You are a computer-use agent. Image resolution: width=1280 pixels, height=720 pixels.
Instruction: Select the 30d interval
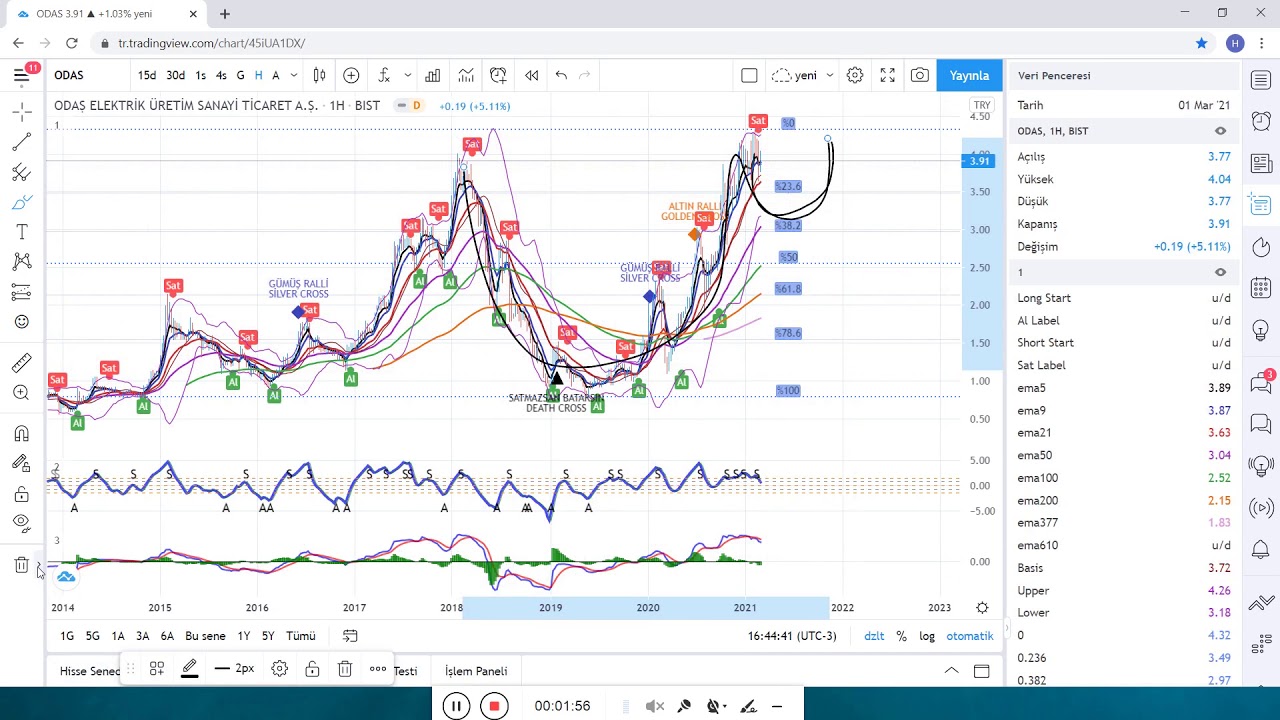(x=175, y=75)
